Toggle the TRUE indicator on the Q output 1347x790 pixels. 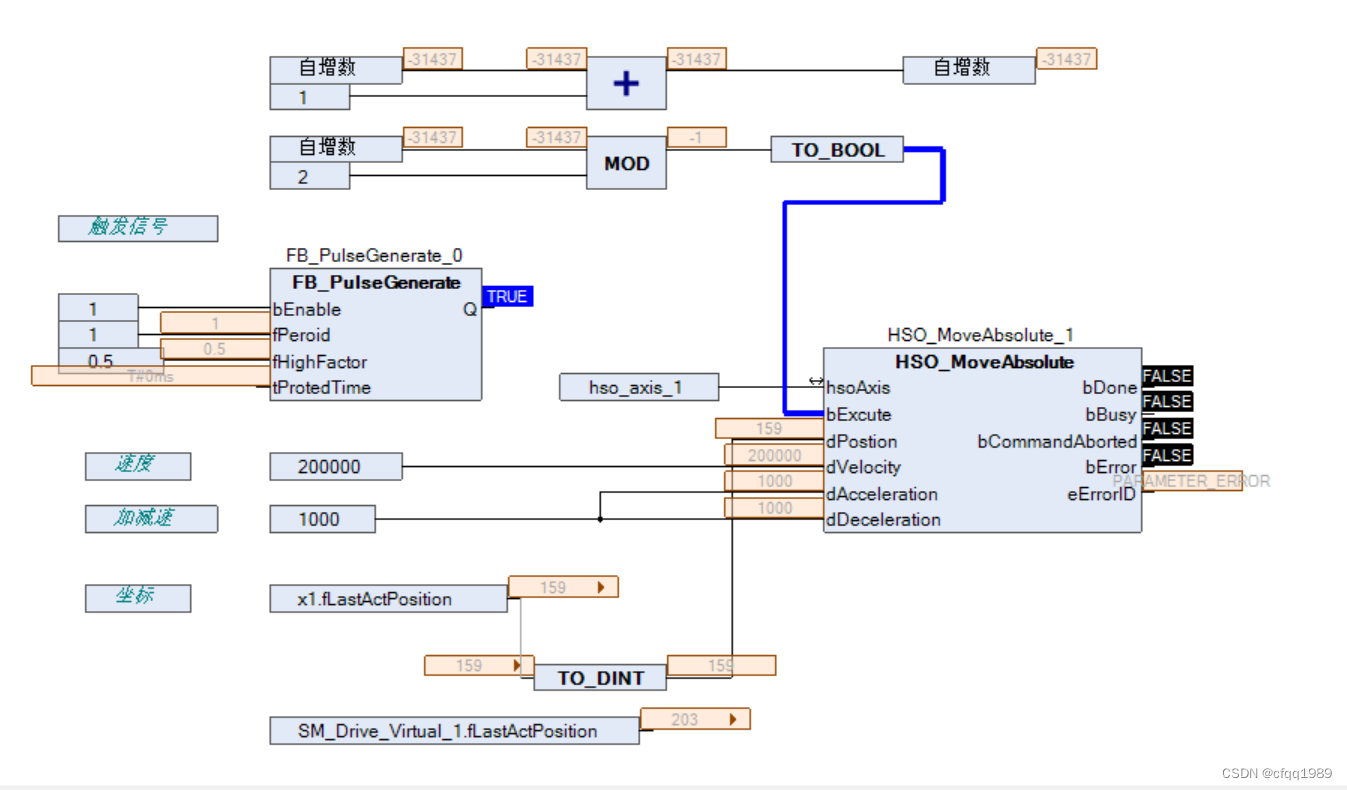pos(507,296)
